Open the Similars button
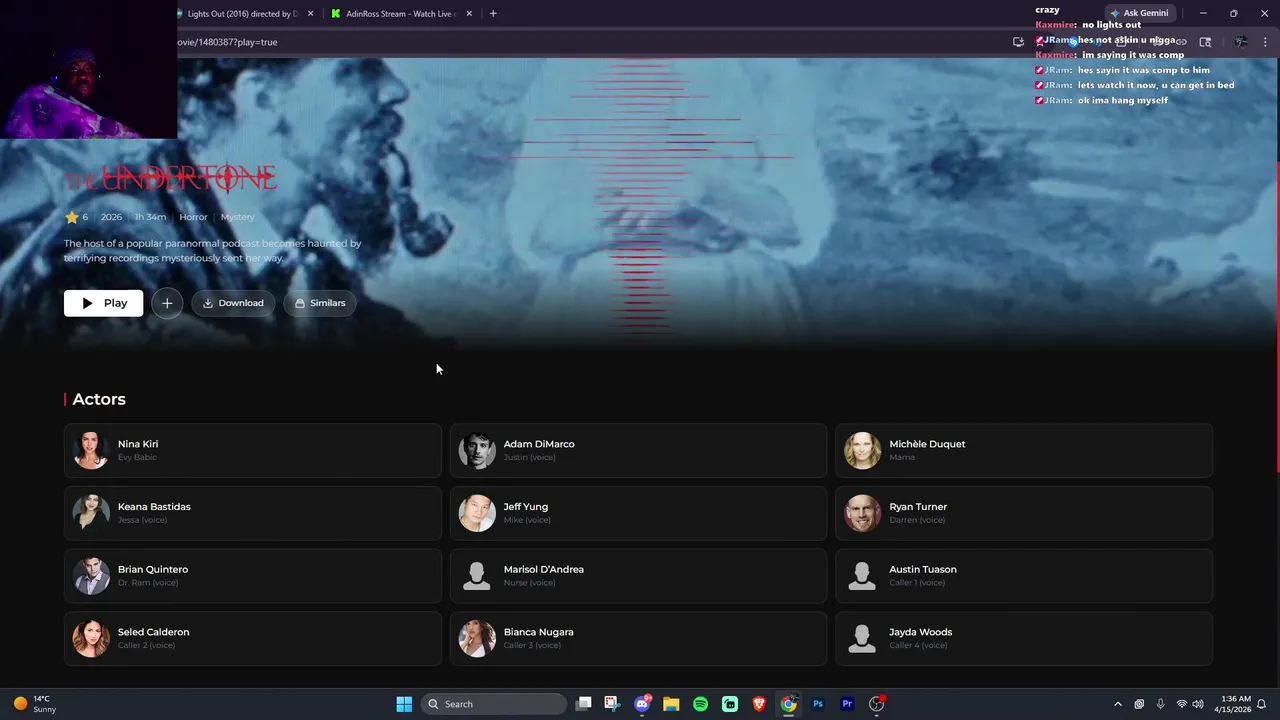This screenshot has height=720, width=1280. [320, 303]
